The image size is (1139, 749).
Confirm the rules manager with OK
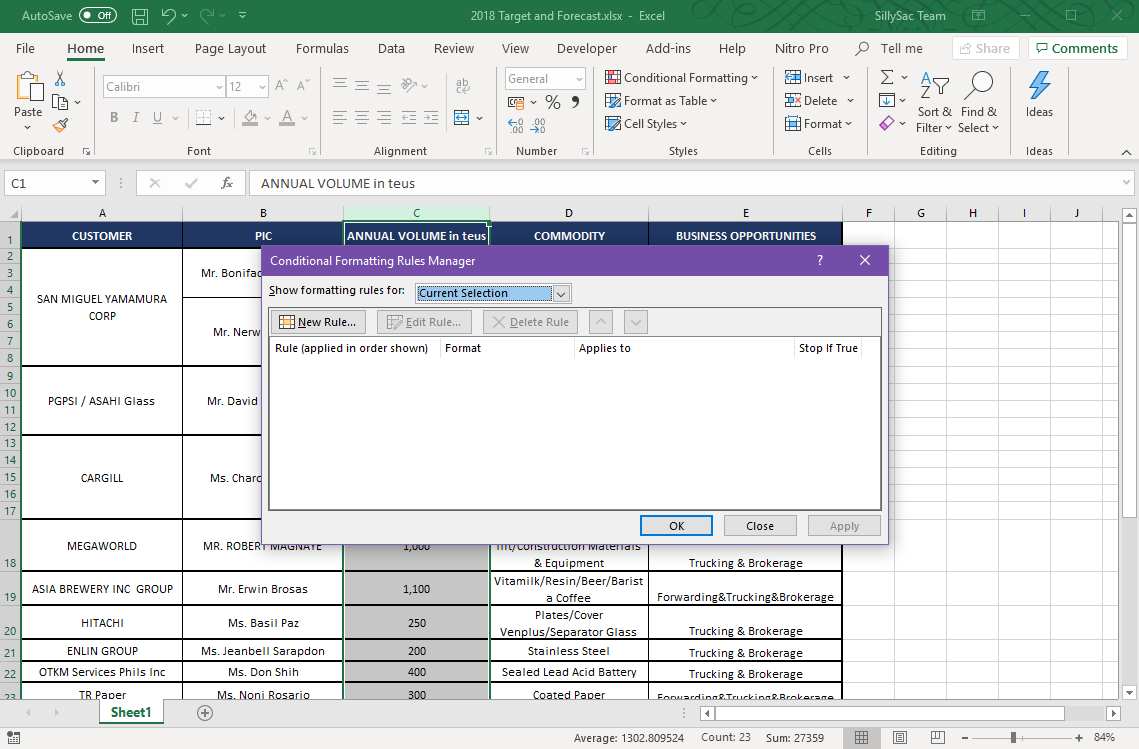click(x=676, y=525)
